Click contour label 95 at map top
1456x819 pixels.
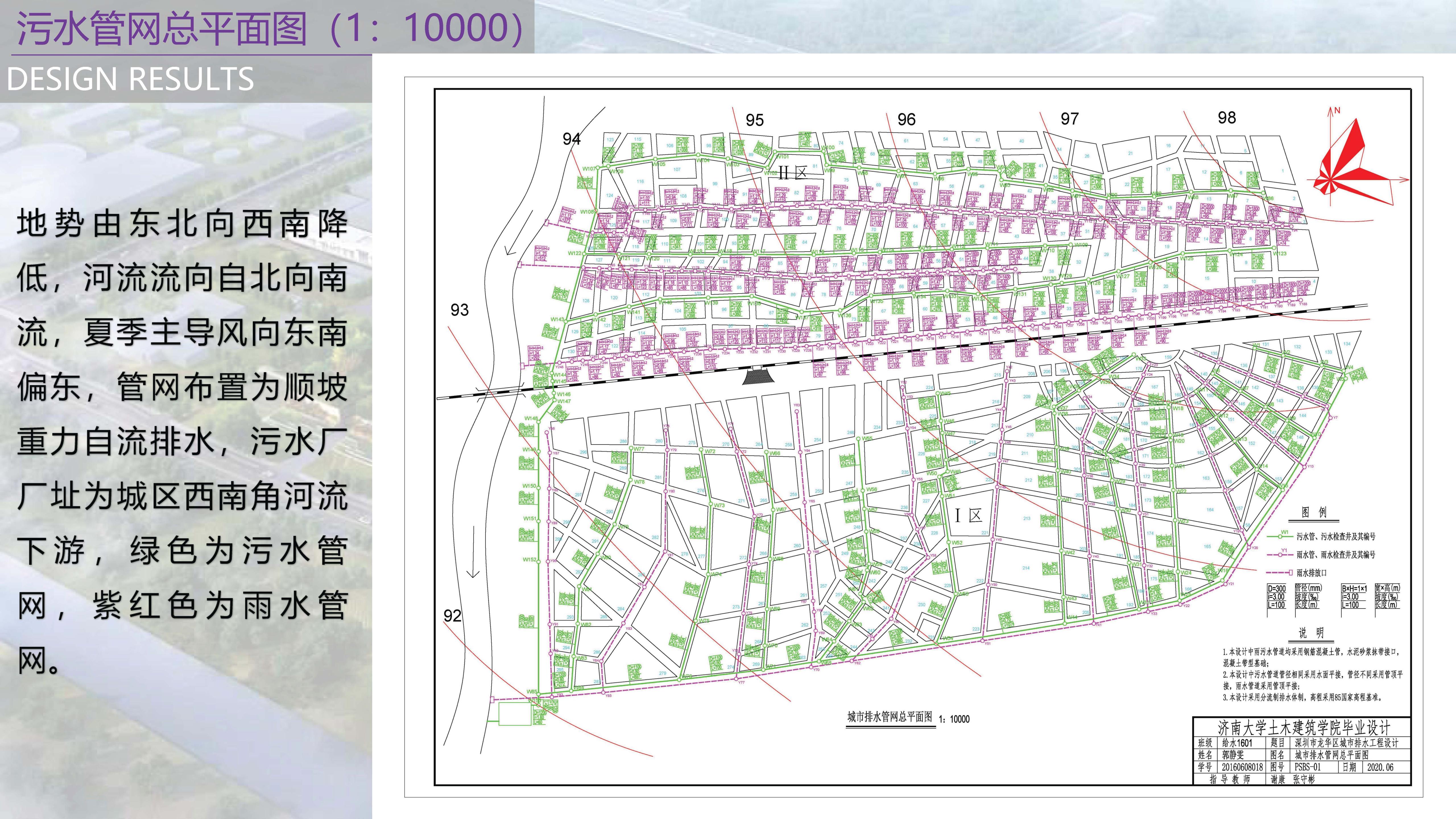pyautogui.click(x=754, y=120)
